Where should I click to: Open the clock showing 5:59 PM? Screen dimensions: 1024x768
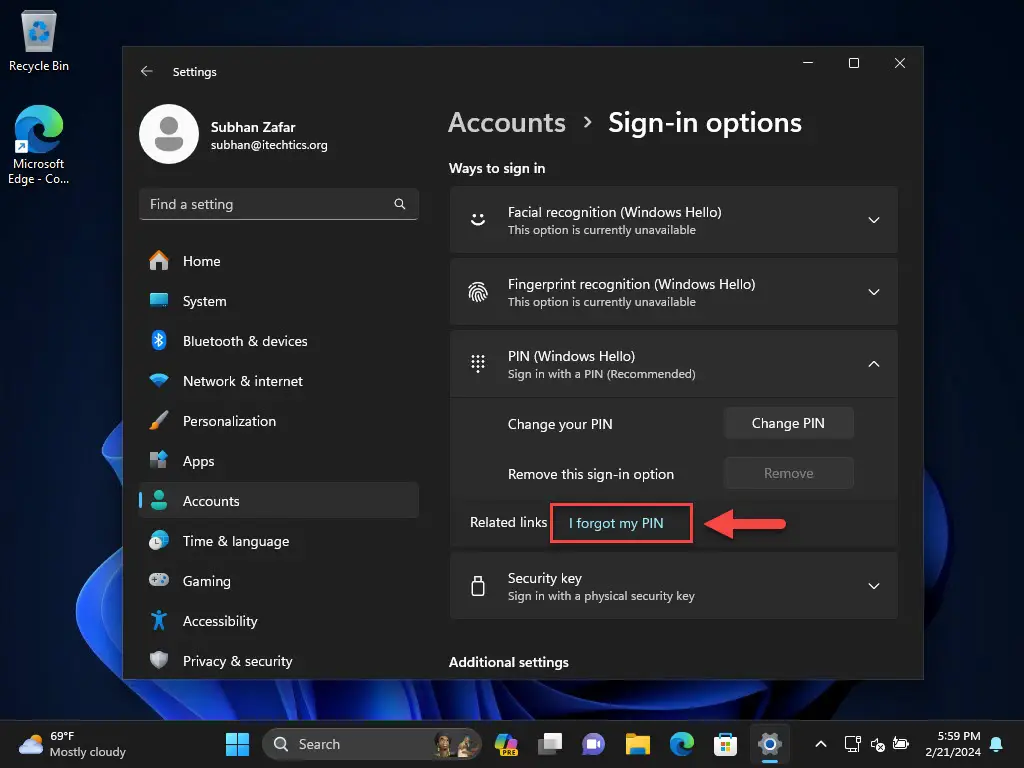click(x=953, y=744)
